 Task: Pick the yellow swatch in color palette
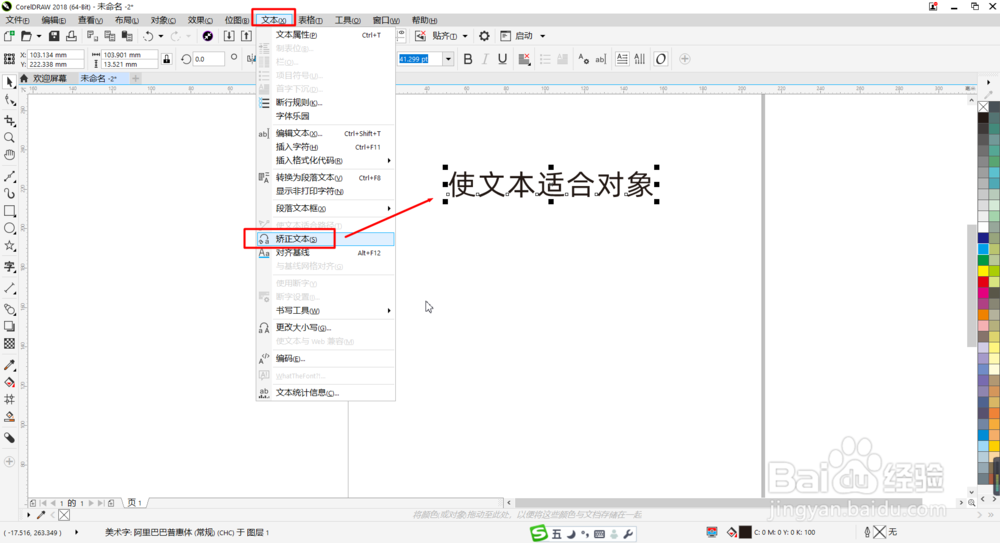pos(983,271)
